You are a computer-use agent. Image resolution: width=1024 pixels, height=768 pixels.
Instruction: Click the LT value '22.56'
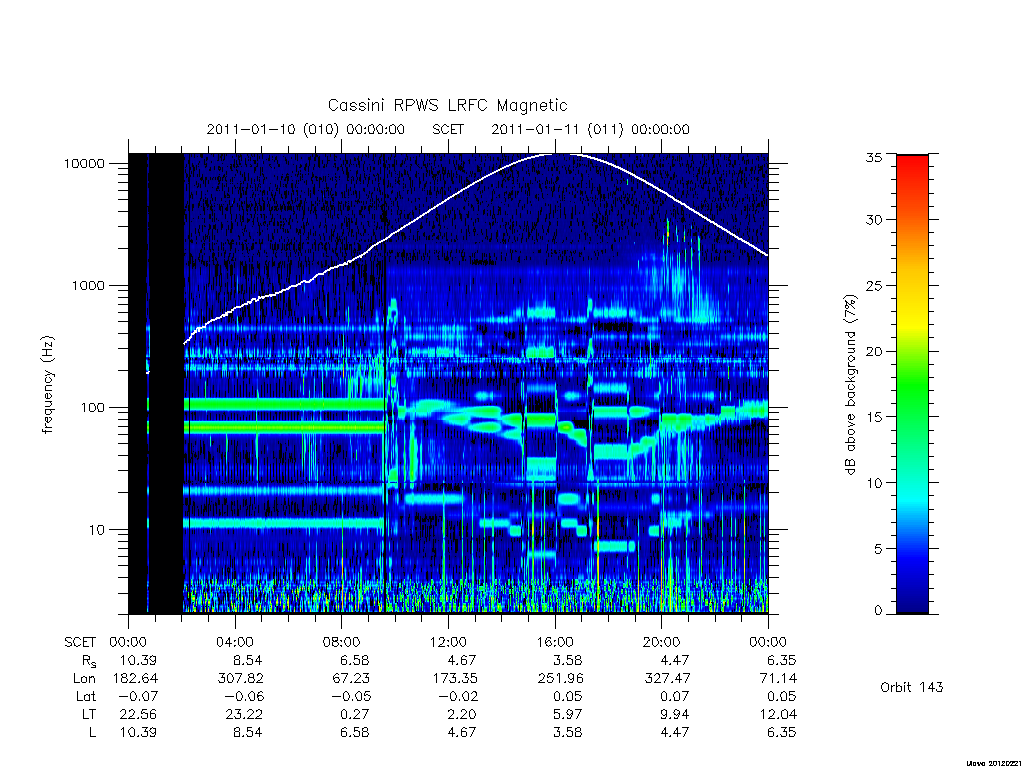(138, 714)
